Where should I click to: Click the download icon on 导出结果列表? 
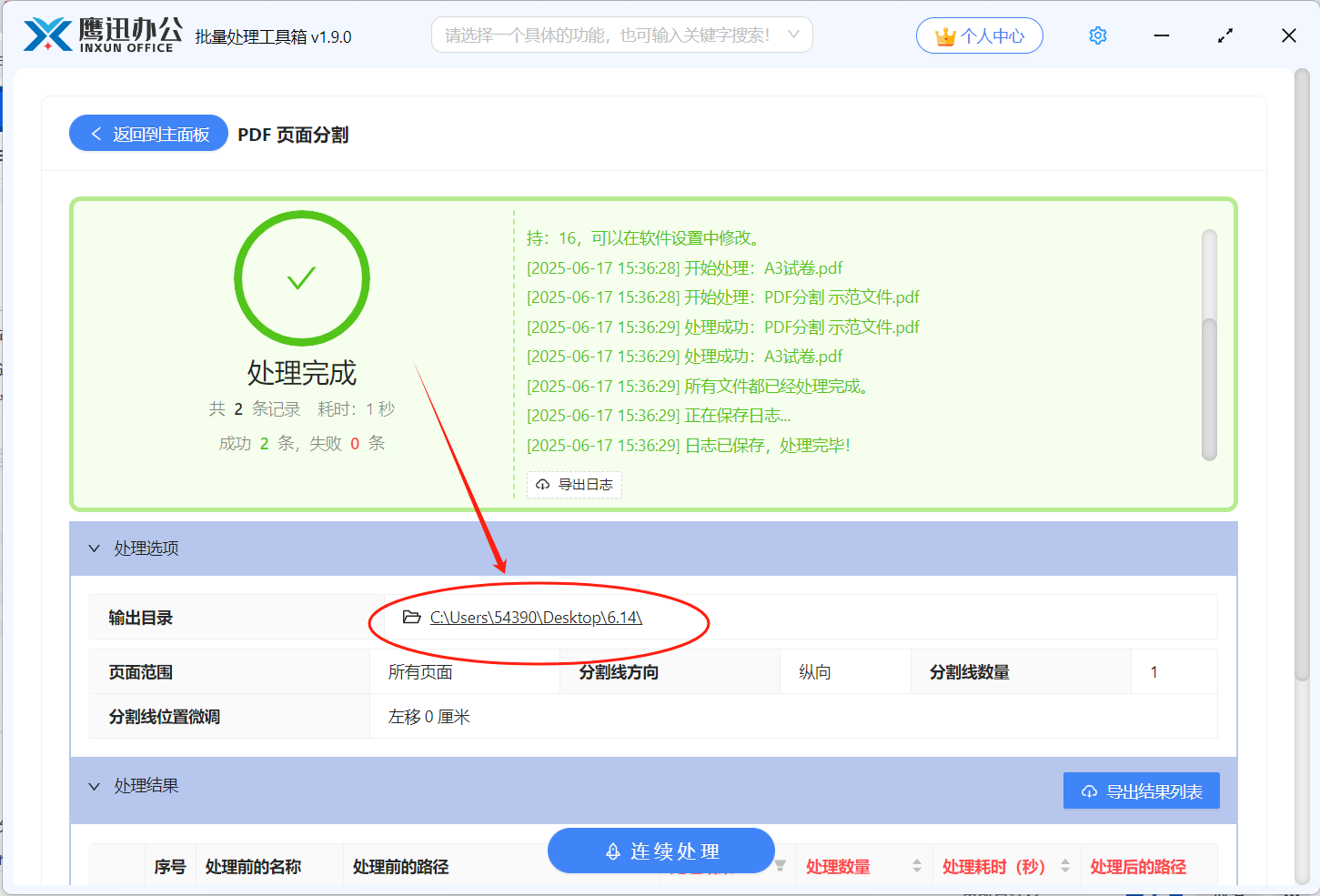pyautogui.click(x=1089, y=790)
